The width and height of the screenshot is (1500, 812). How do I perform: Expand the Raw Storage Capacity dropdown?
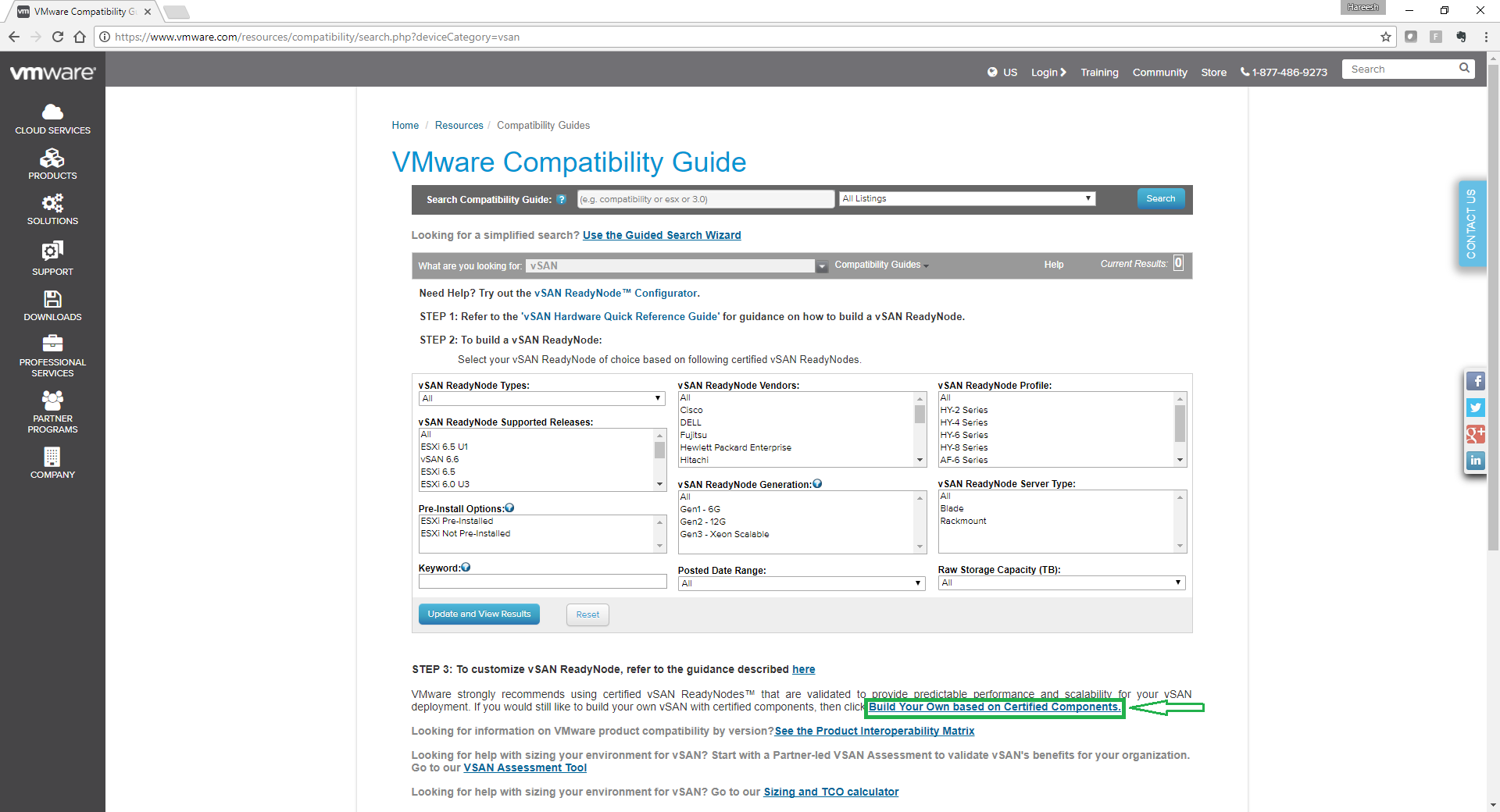(1061, 583)
